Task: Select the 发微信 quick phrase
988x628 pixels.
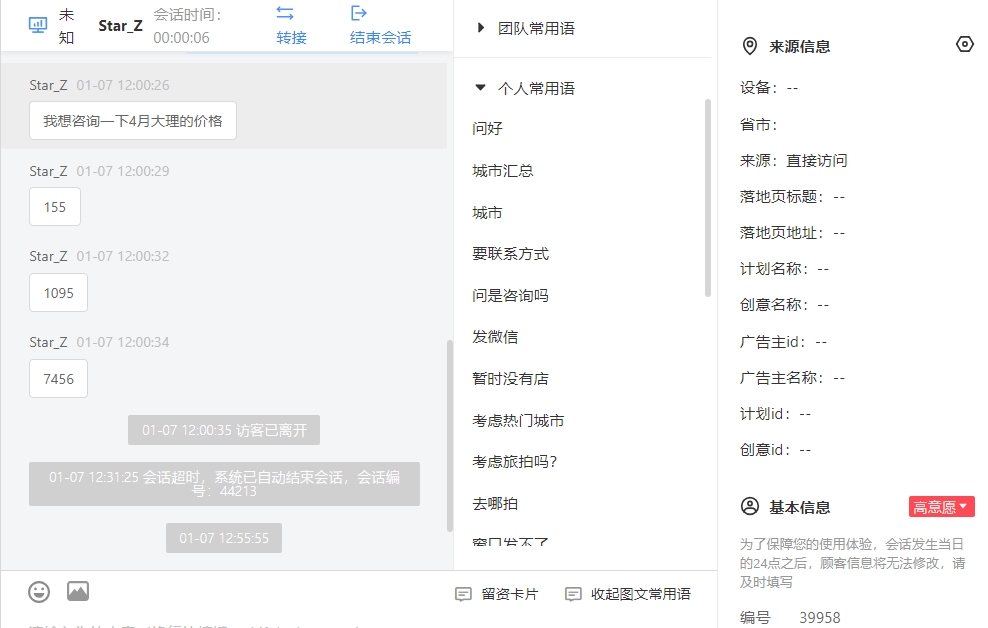Action: 495,337
